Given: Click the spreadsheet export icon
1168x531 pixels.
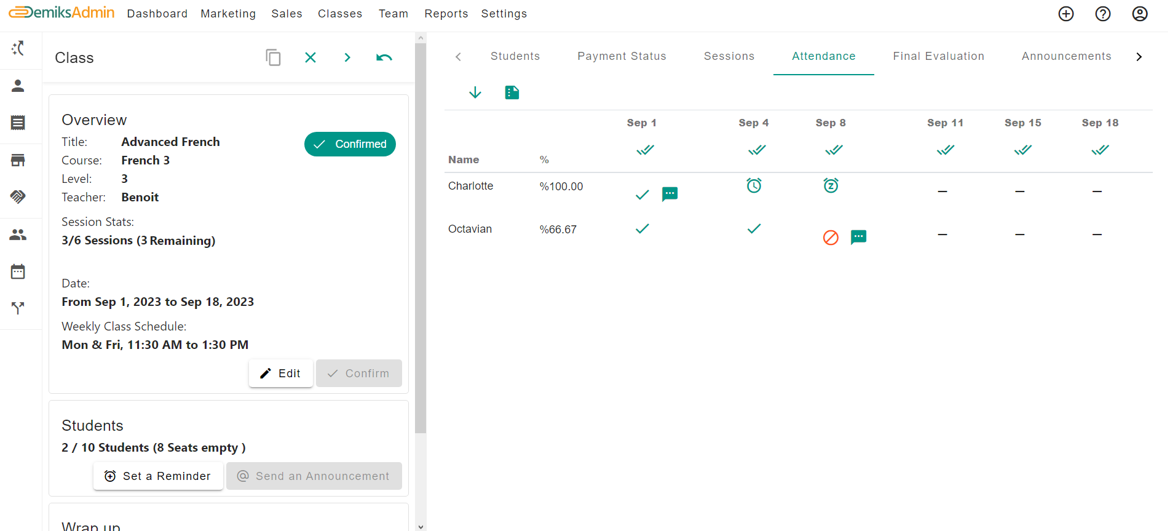Looking at the screenshot, I should (x=512, y=92).
